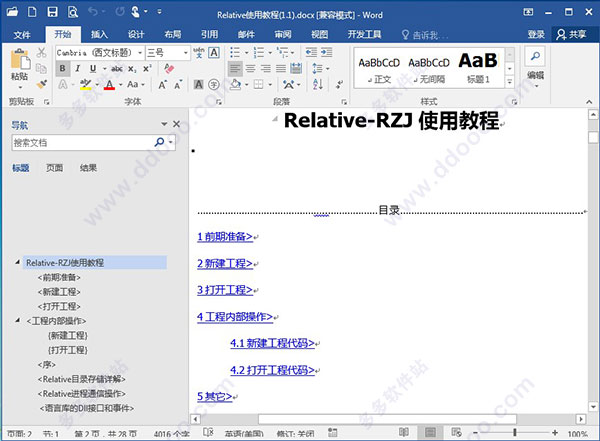Screen dimensions: 600x441
Task: Apply the red font color swatch
Action: (109, 85)
